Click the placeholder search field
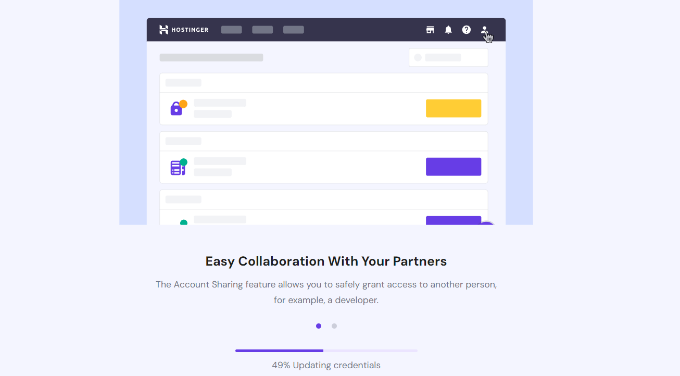 (x=448, y=57)
